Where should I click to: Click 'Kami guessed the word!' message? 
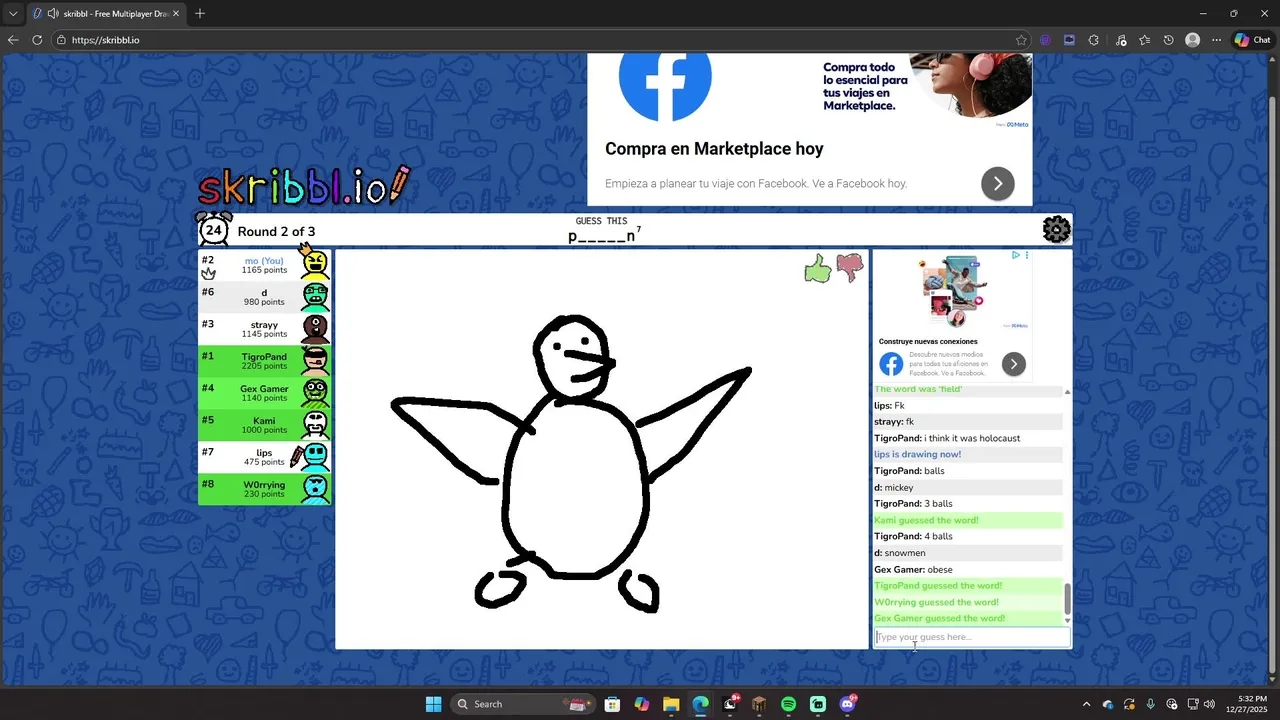[926, 520]
